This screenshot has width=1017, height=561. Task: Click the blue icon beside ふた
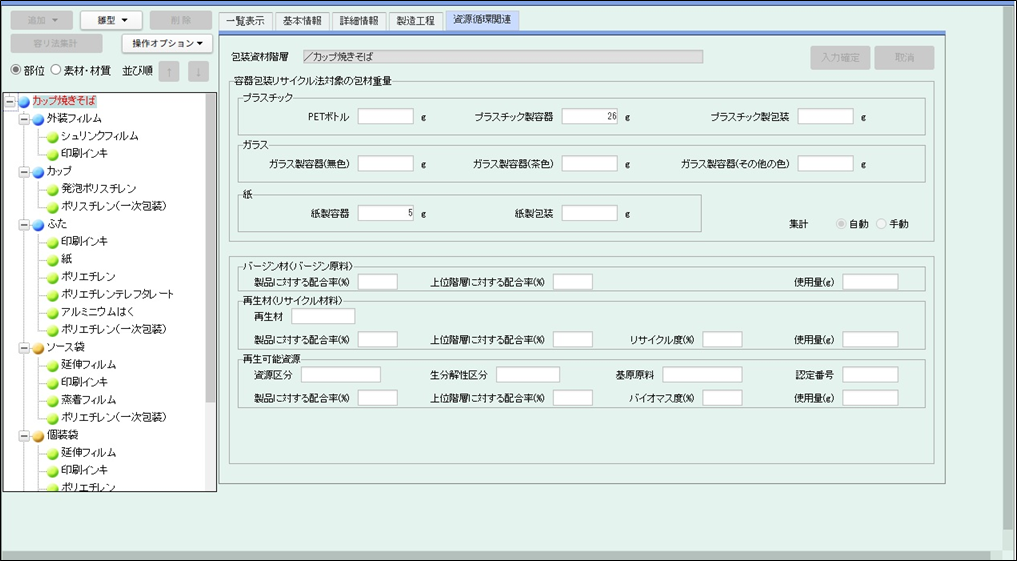[x=38, y=225]
